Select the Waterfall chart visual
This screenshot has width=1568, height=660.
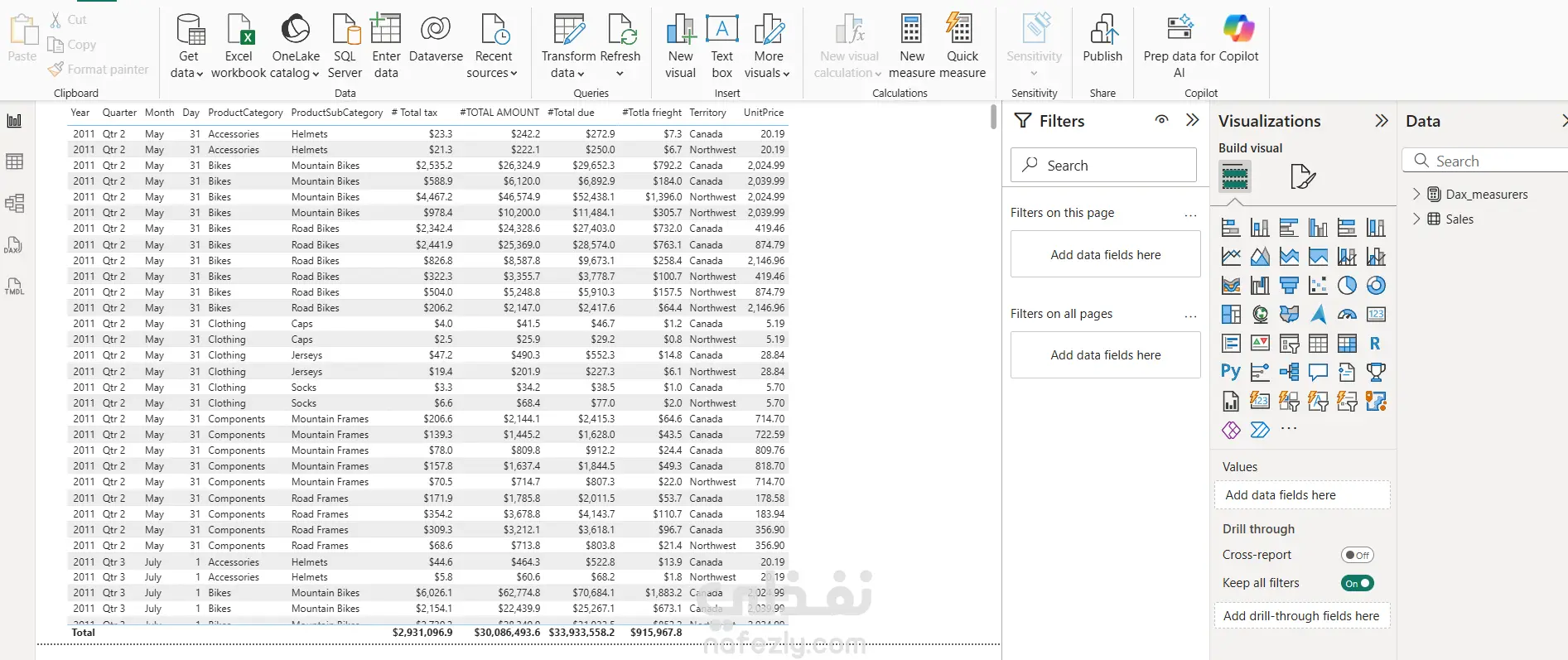click(1260, 286)
